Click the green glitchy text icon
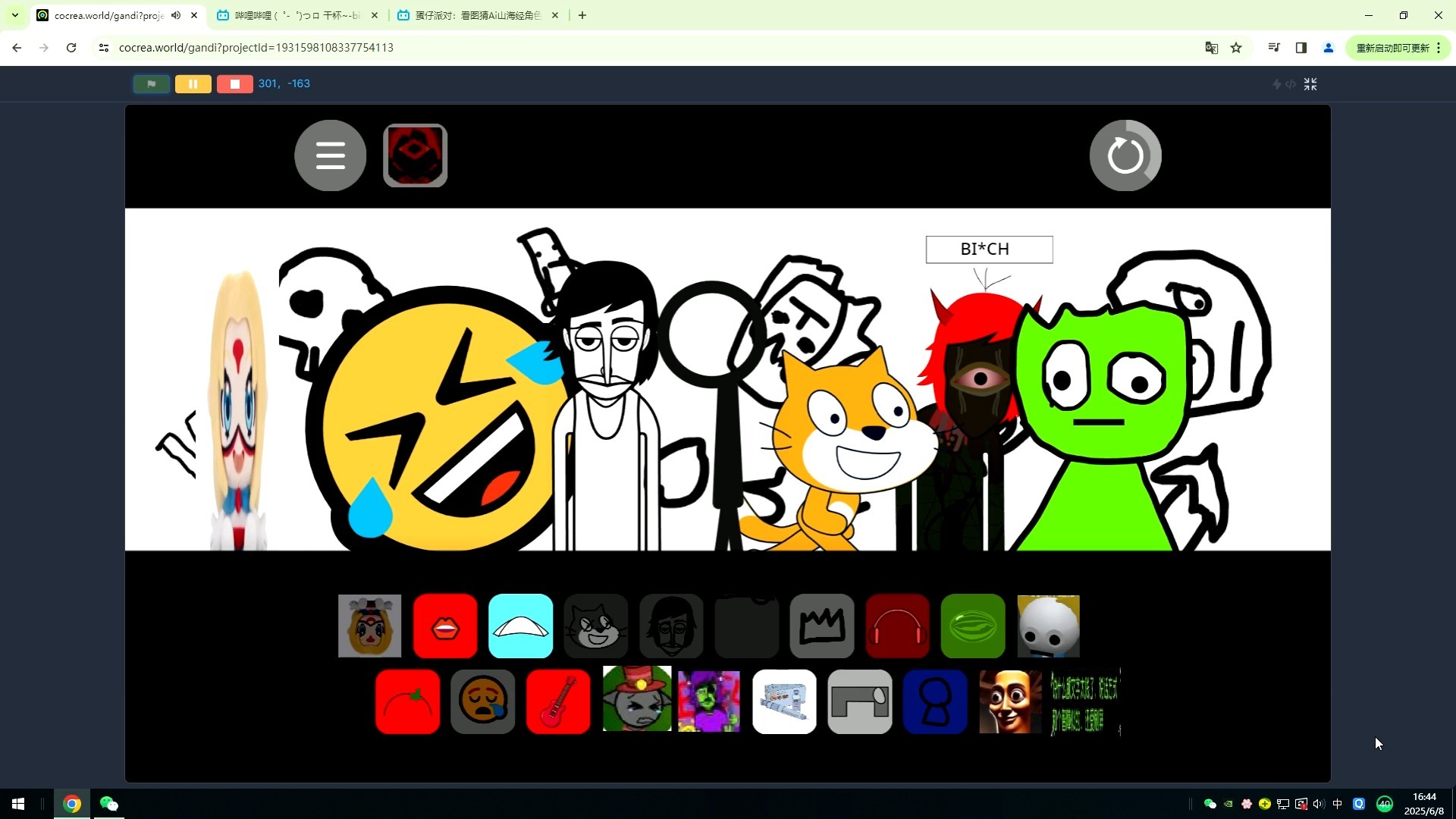The image size is (1456, 819). [1085, 702]
